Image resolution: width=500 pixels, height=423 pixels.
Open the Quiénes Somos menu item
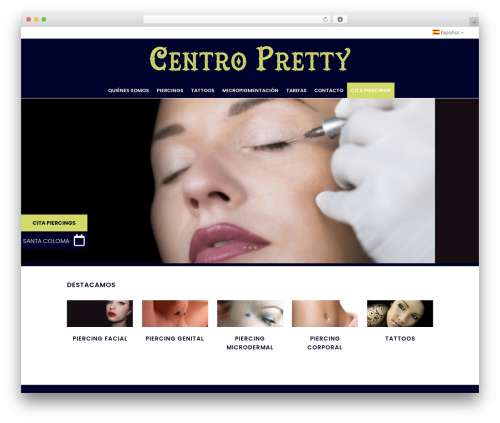point(128,90)
